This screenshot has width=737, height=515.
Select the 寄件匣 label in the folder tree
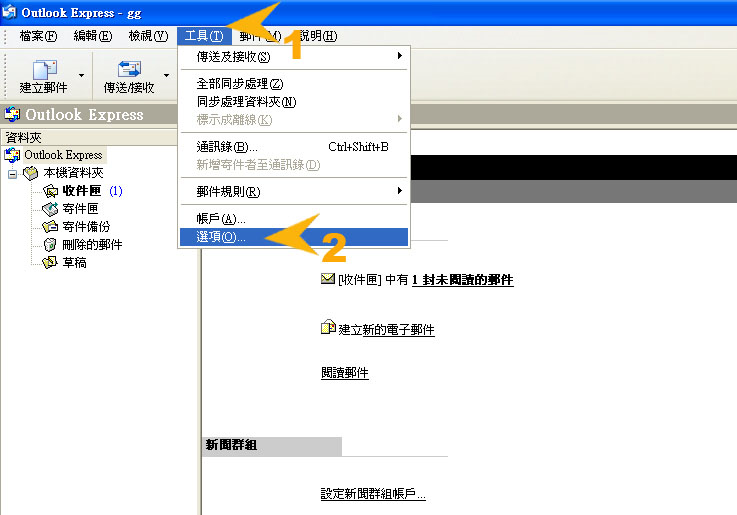(80, 209)
